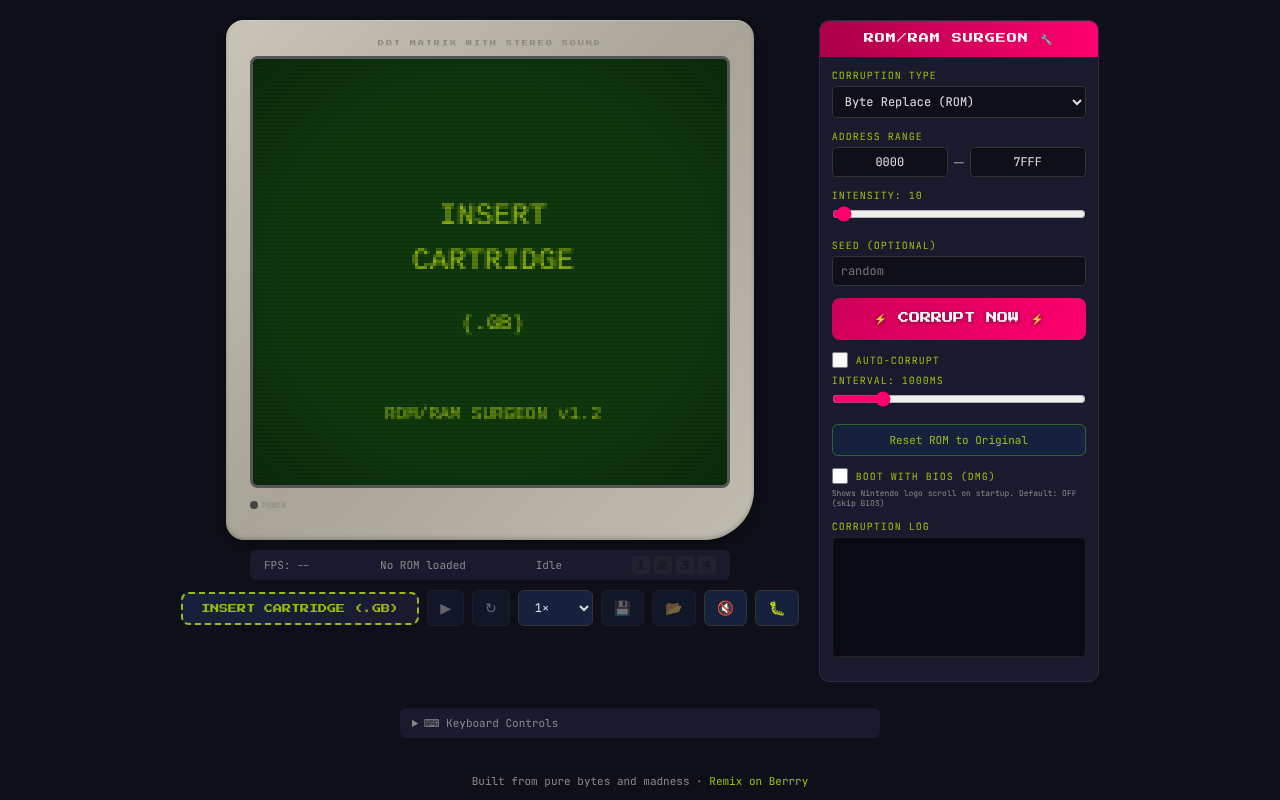Click the start address field 0000

pyautogui.click(x=890, y=162)
